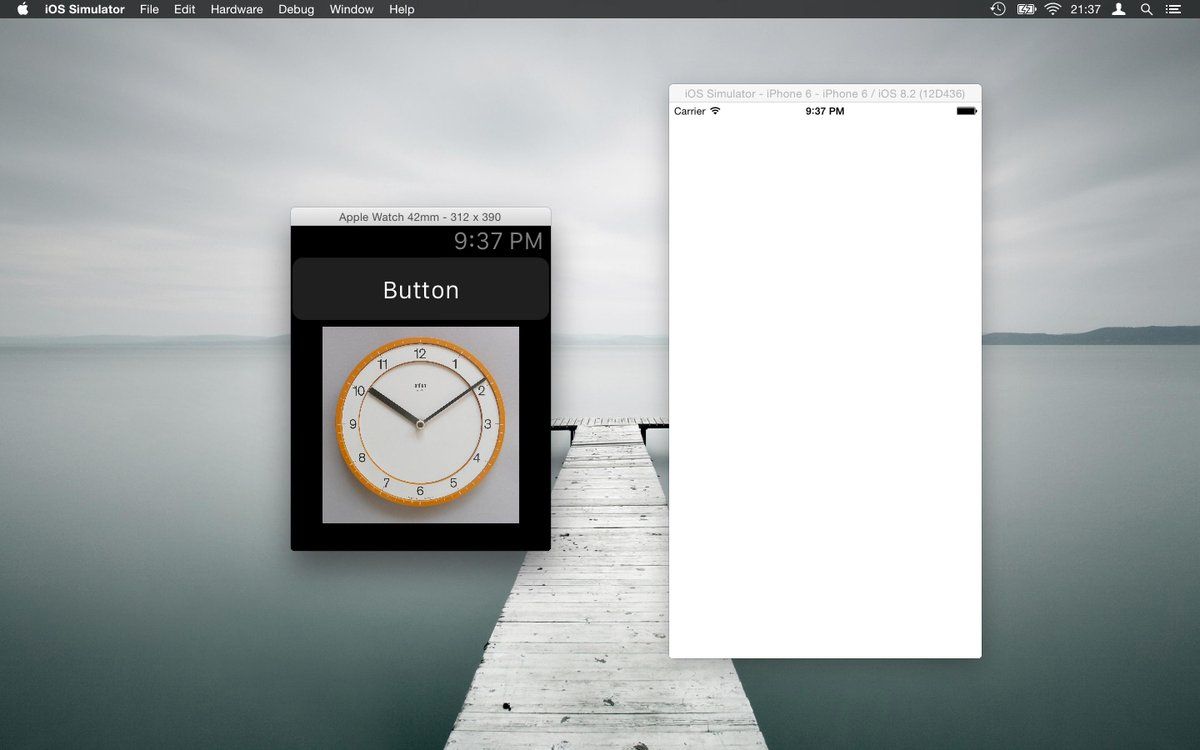Click the Apple Watch 42mm window title bar
The image size is (1200, 750).
click(420, 216)
